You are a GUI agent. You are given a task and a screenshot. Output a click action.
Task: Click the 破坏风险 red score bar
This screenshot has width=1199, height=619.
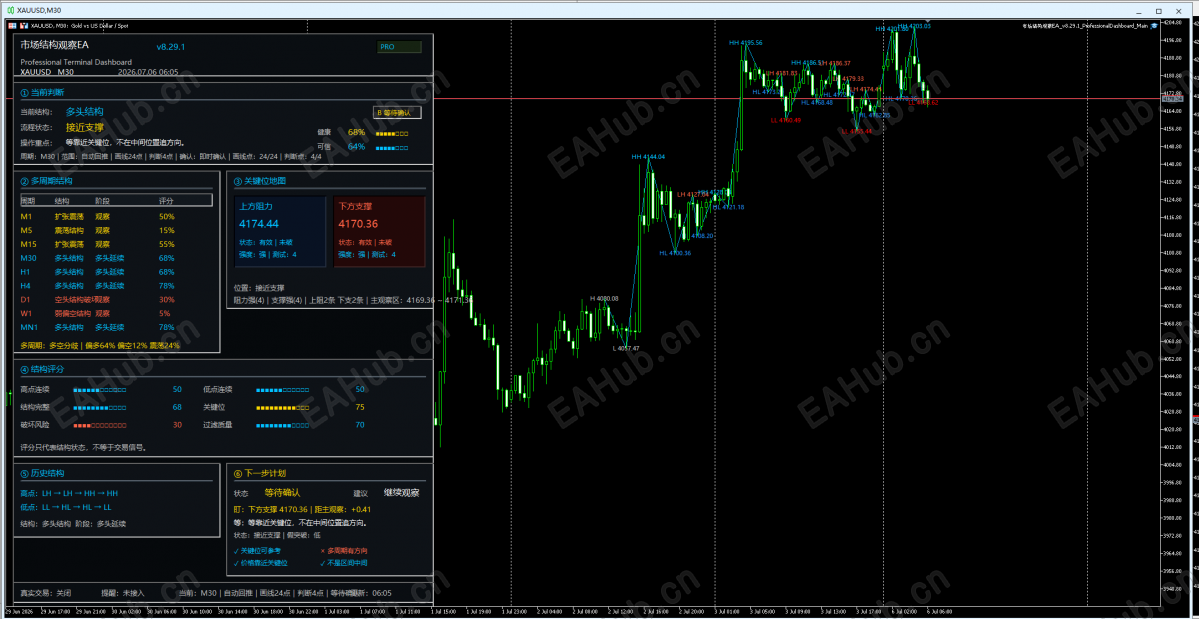pyautogui.click(x=99, y=425)
